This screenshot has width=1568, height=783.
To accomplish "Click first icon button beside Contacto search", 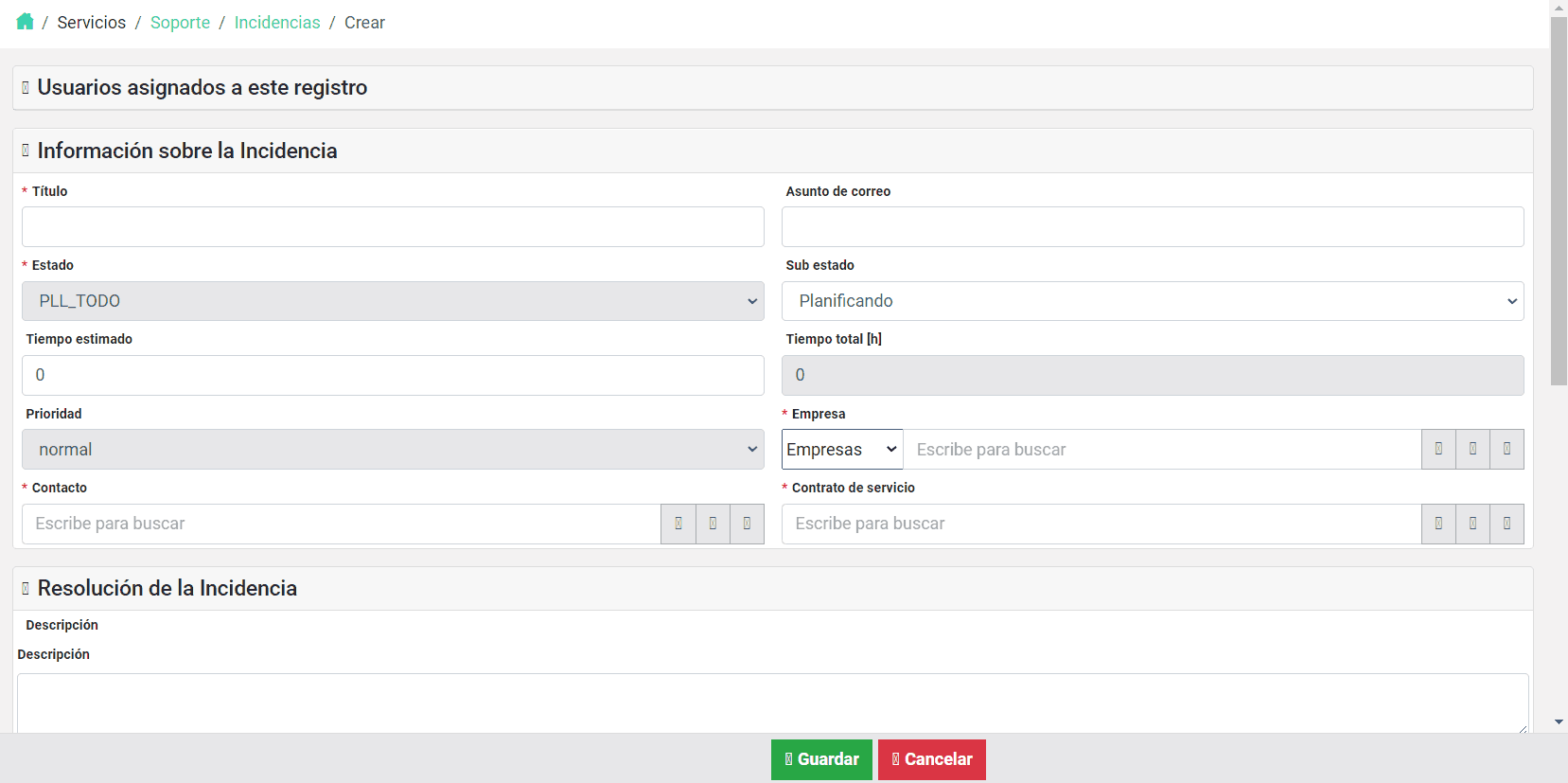I will 678,524.
